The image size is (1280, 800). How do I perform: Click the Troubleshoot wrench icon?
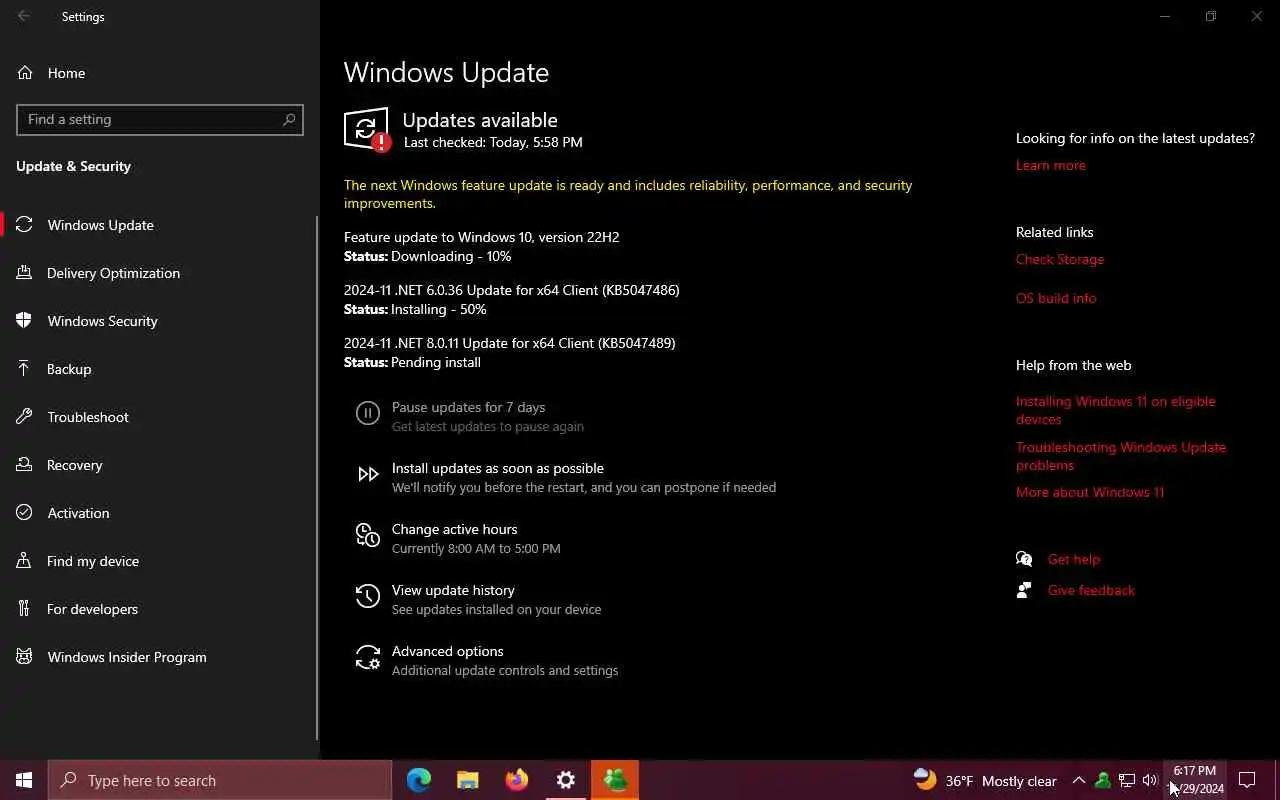[25, 417]
